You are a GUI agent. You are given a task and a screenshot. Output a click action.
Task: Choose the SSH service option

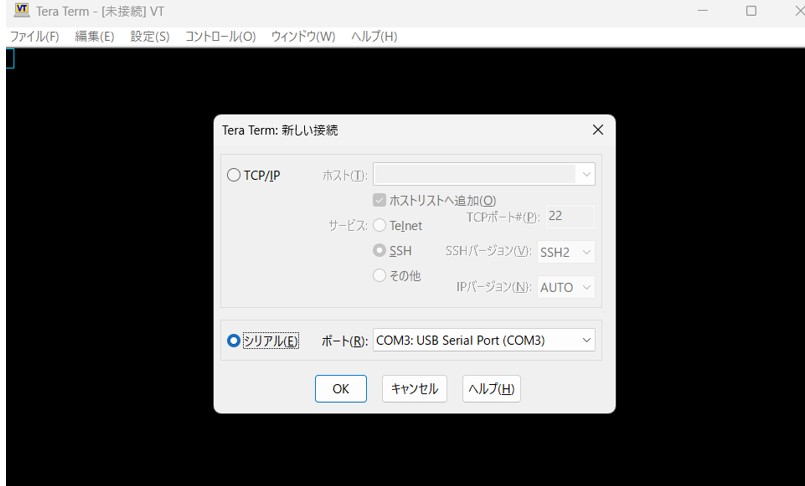pos(379,250)
